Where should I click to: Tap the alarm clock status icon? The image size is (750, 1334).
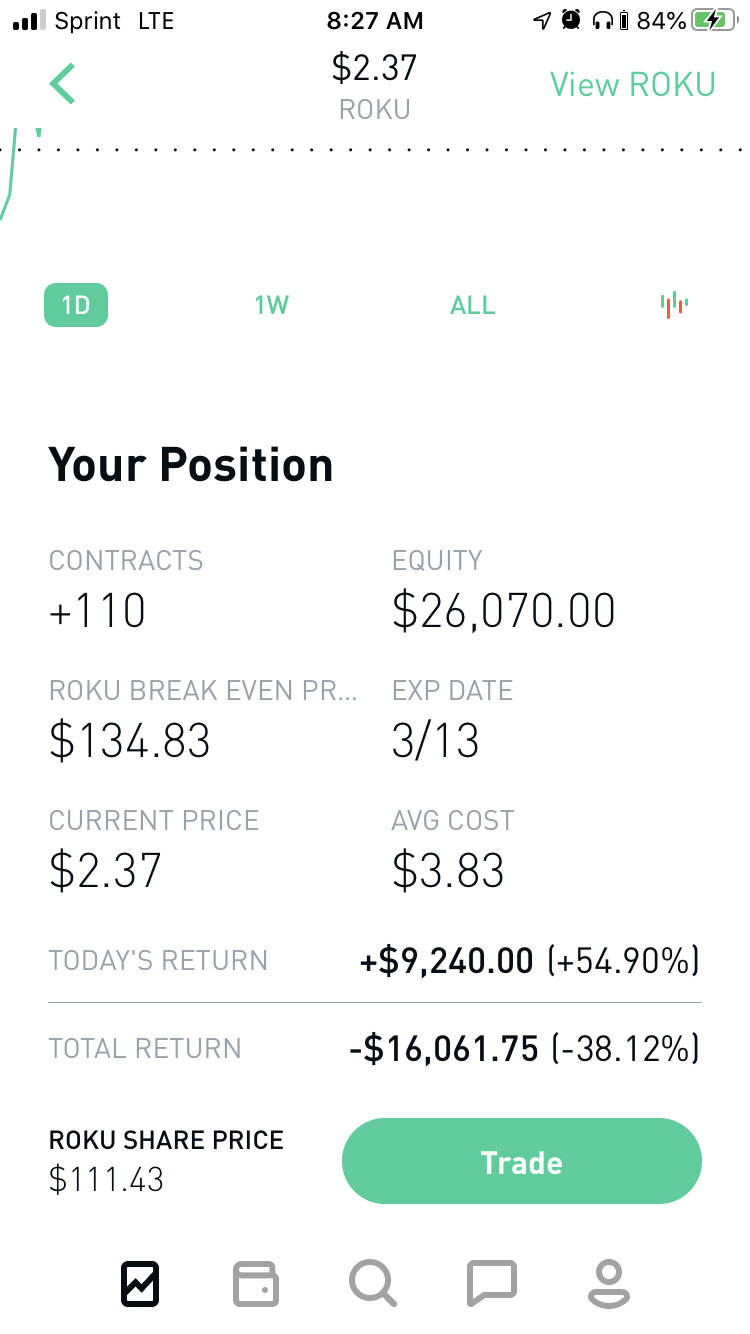click(571, 20)
